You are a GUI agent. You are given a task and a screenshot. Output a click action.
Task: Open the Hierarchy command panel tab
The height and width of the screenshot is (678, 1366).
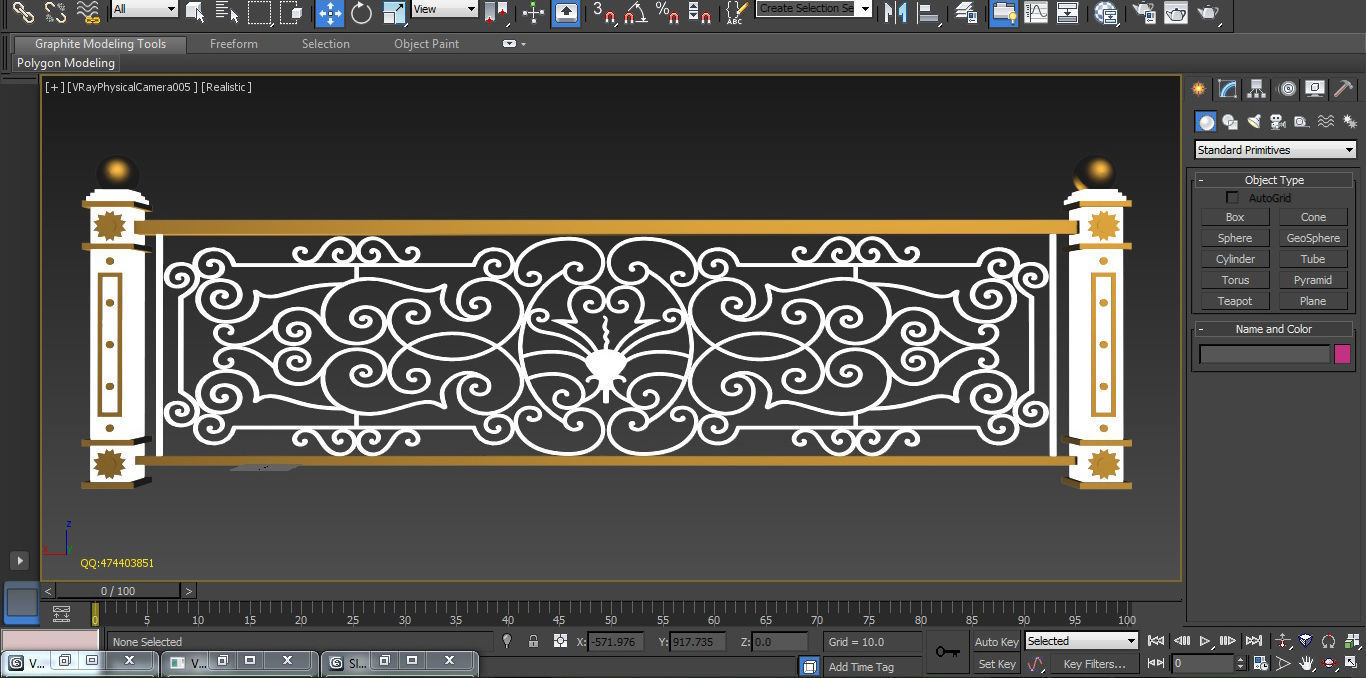coord(1257,89)
